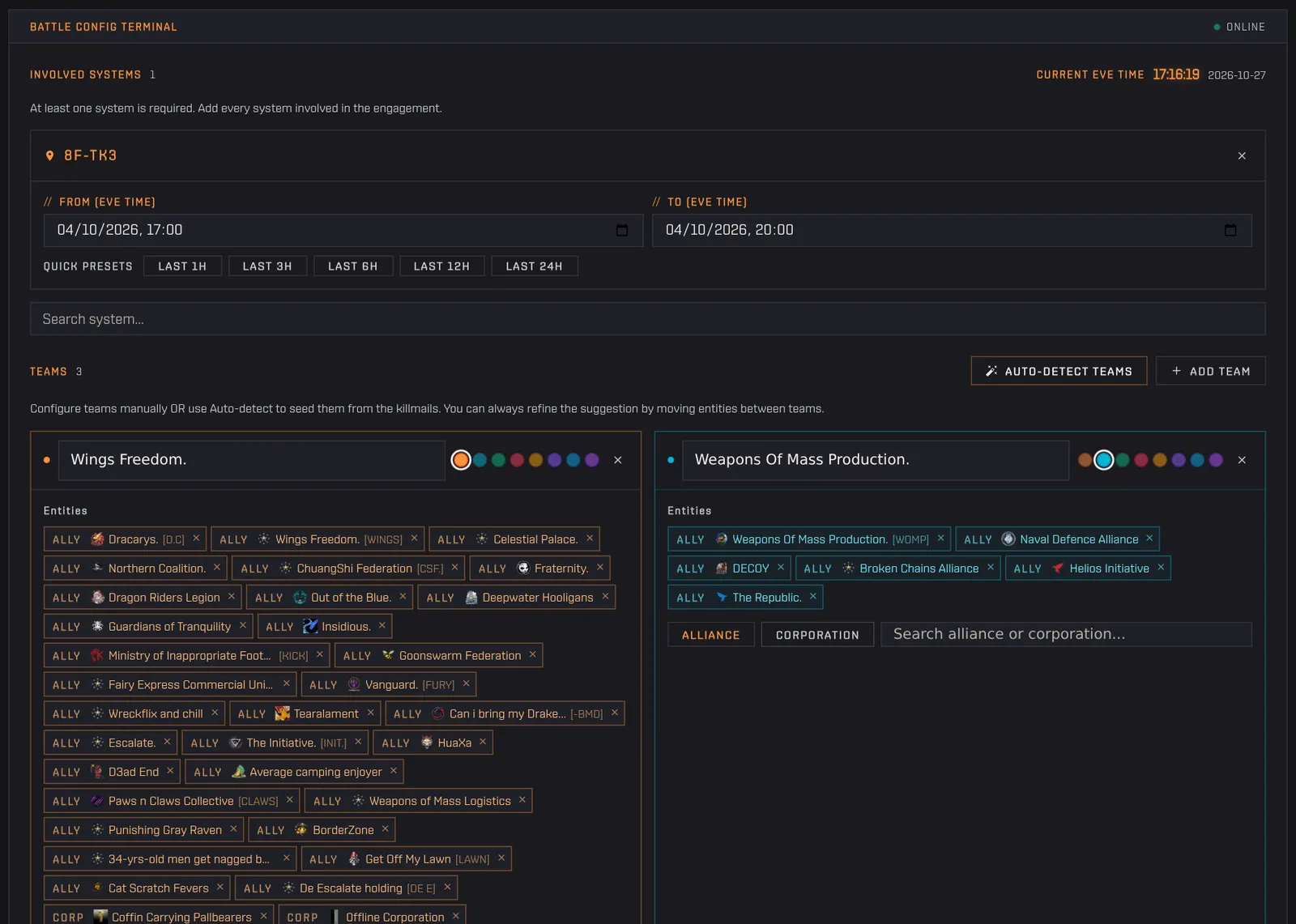Screen dimensions: 1296x924
Task: Apply the LAST 6H preset
Action: 353,266
